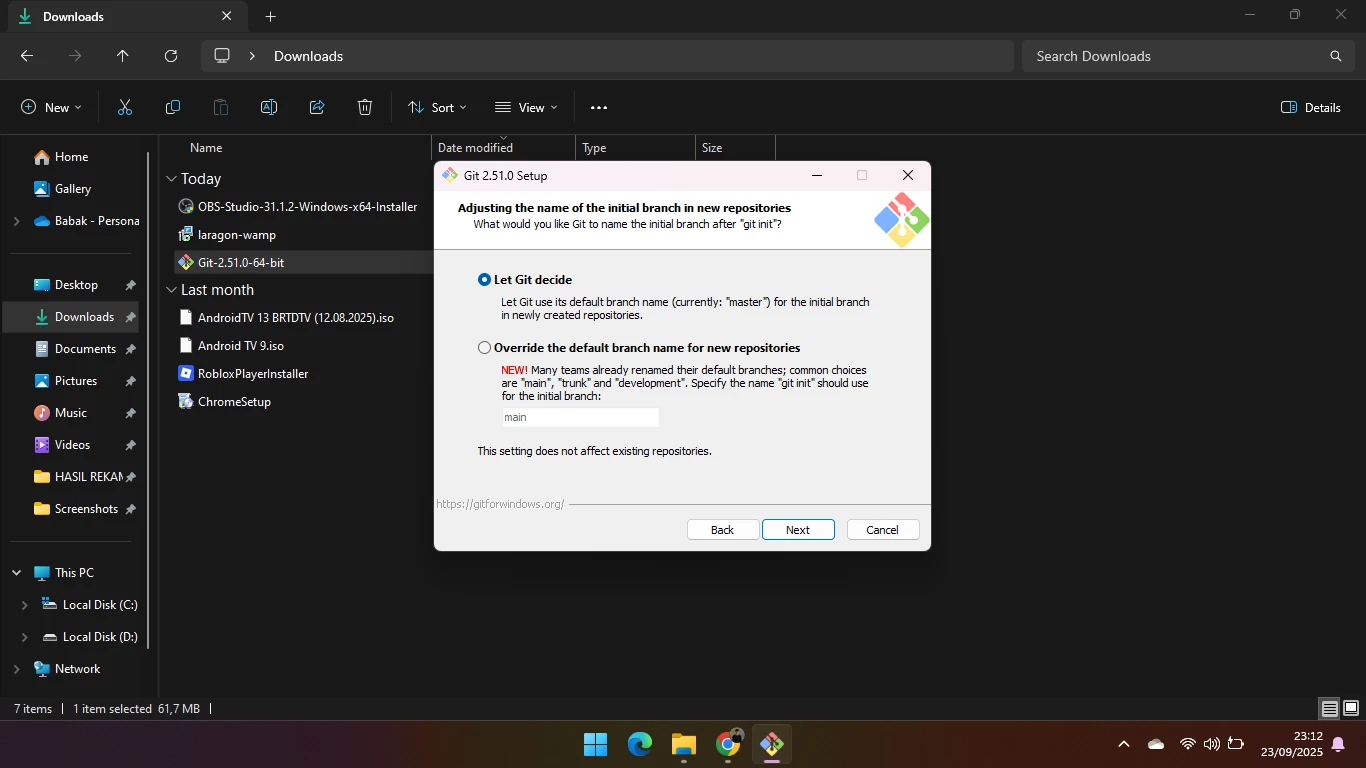1366x768 pixels.
Task: Navigate up one folder level arrow
Action: [x=123, y=56]
